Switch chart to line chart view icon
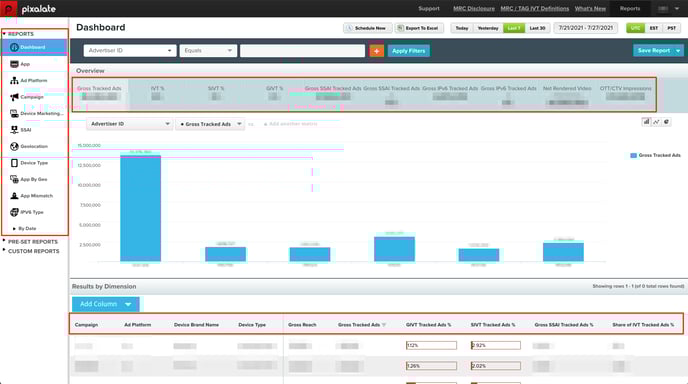 pos(656,122)
